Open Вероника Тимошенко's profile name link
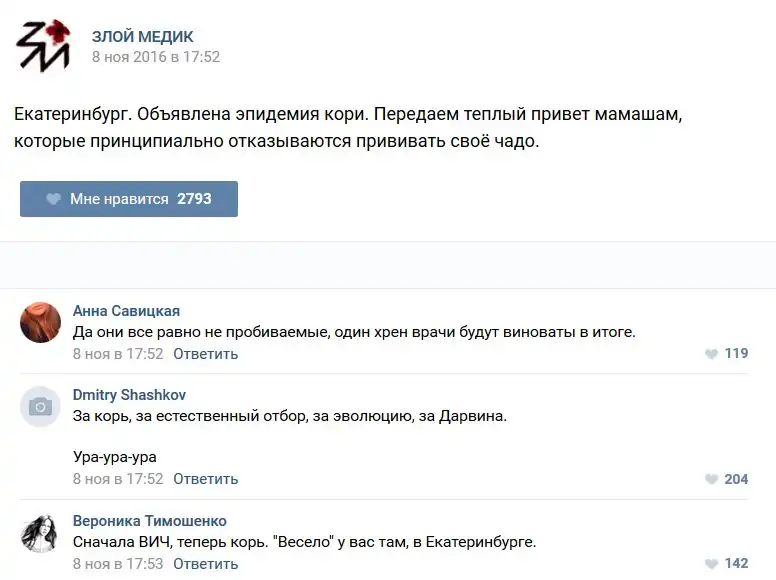This screenshot has height=580, width=776. (149, 521)
